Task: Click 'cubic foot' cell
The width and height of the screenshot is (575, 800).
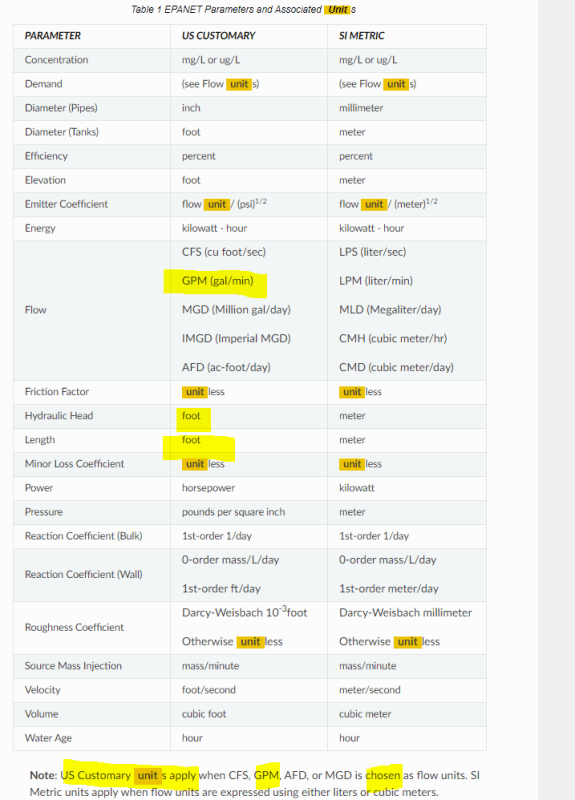Action: [x=204, y=714]
